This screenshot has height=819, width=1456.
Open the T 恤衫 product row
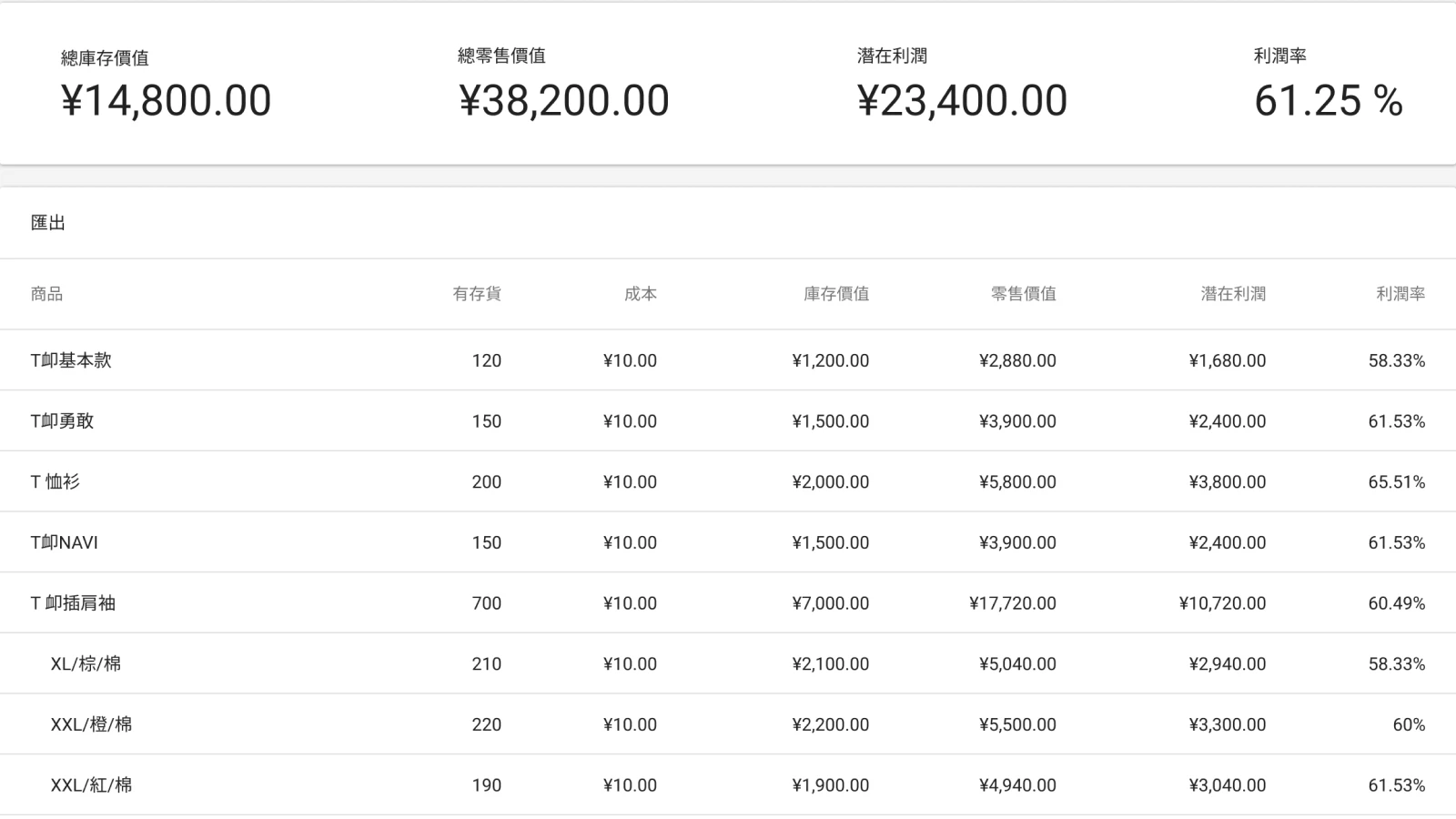56,482
